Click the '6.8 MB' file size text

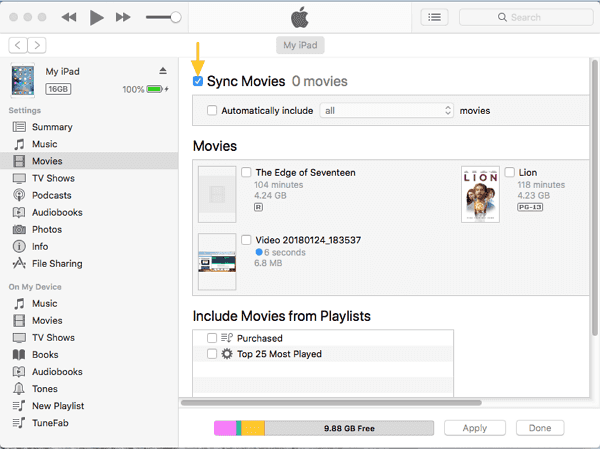tap(268, 263)
